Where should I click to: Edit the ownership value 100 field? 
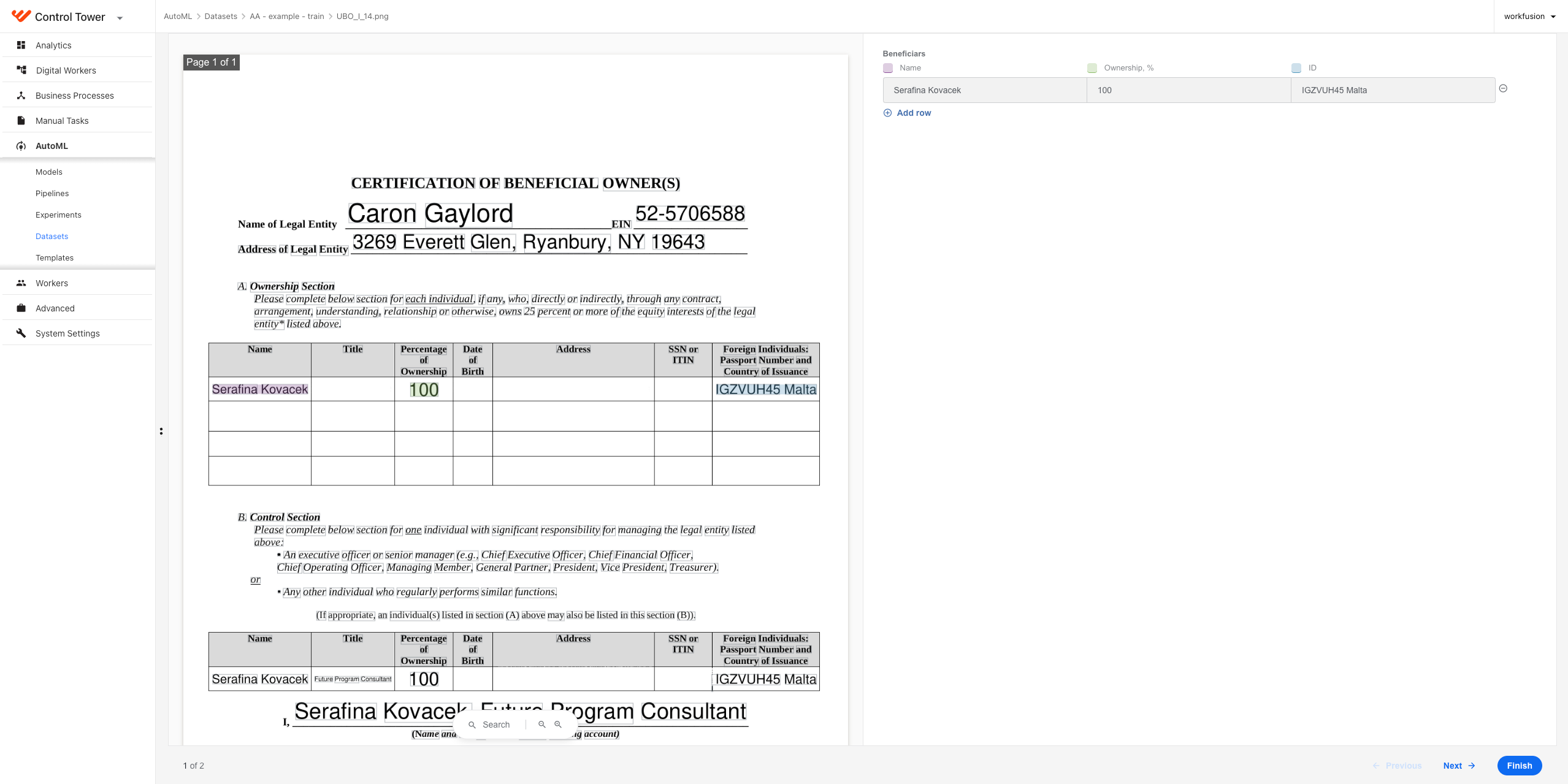pyautogui.click(x=1189, y=90)
